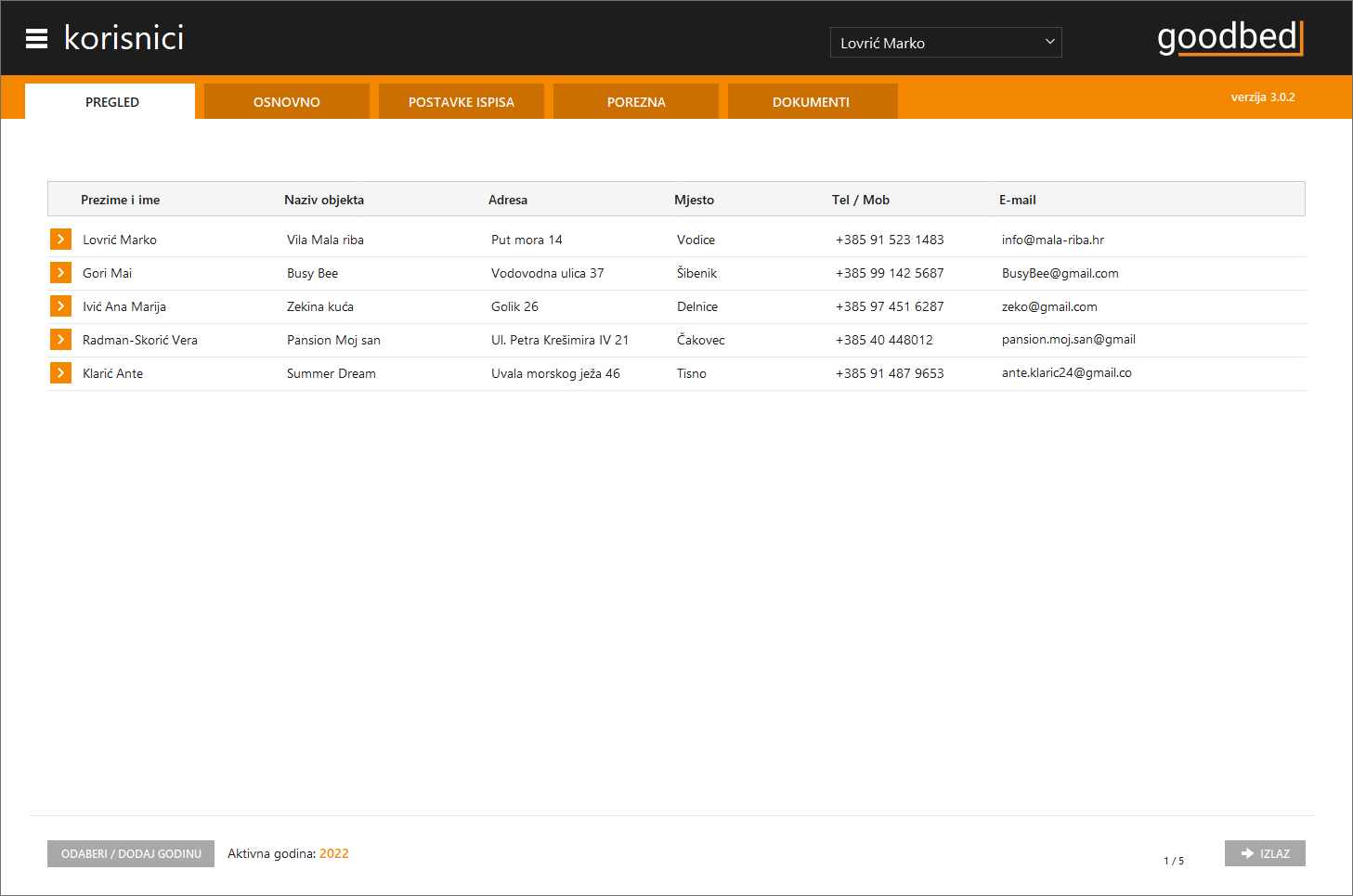
Task: Click the address Vodovodna ulica 37
Action: pos(548,273)
